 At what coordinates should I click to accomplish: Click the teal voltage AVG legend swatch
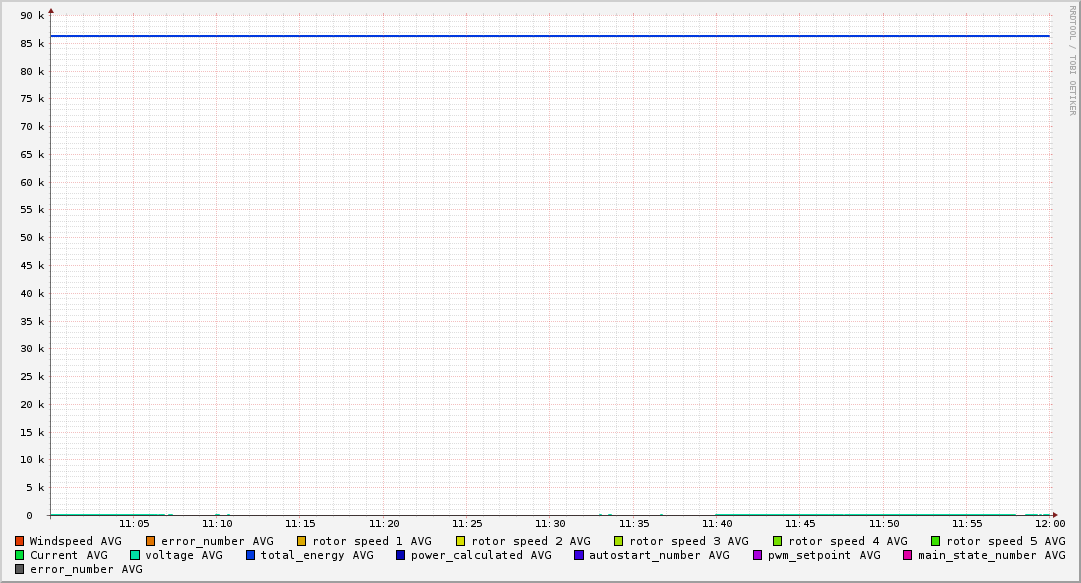click(x=135, y=555)
